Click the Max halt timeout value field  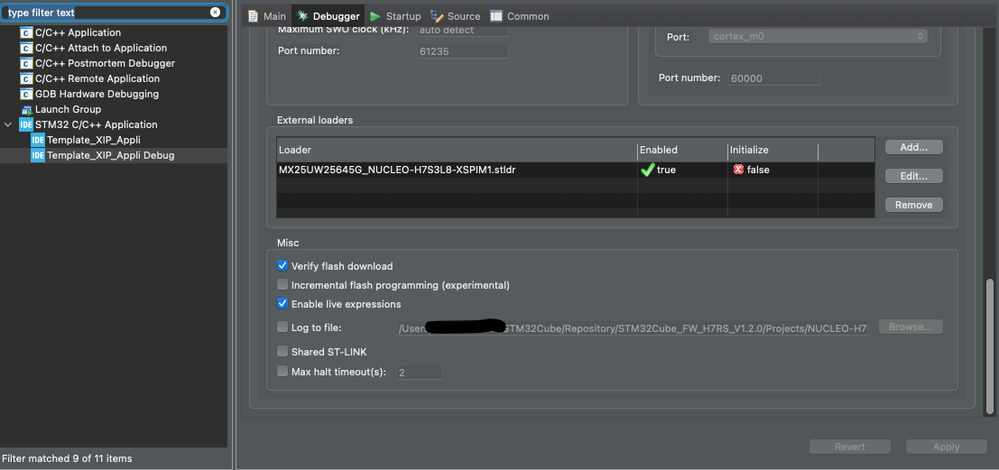pyautogui.click(x=419, y=372)
